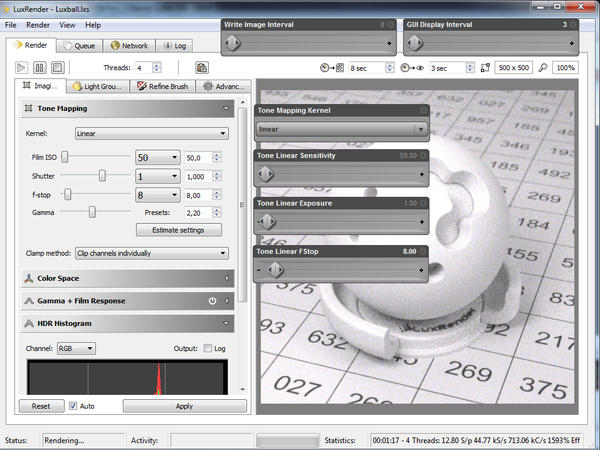The width and height of the screenshot is (600, 450).
Task: Click the 8 sec write interval stepper
Action: [x=390, y=68]
